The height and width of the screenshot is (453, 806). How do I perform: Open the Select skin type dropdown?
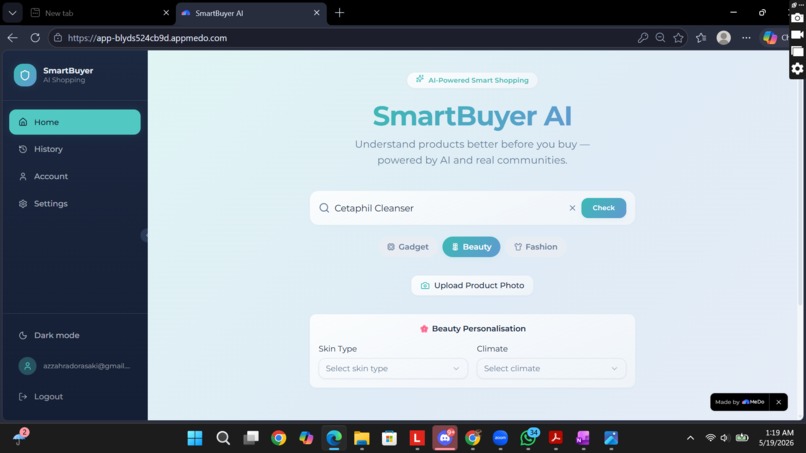point(393,368)
